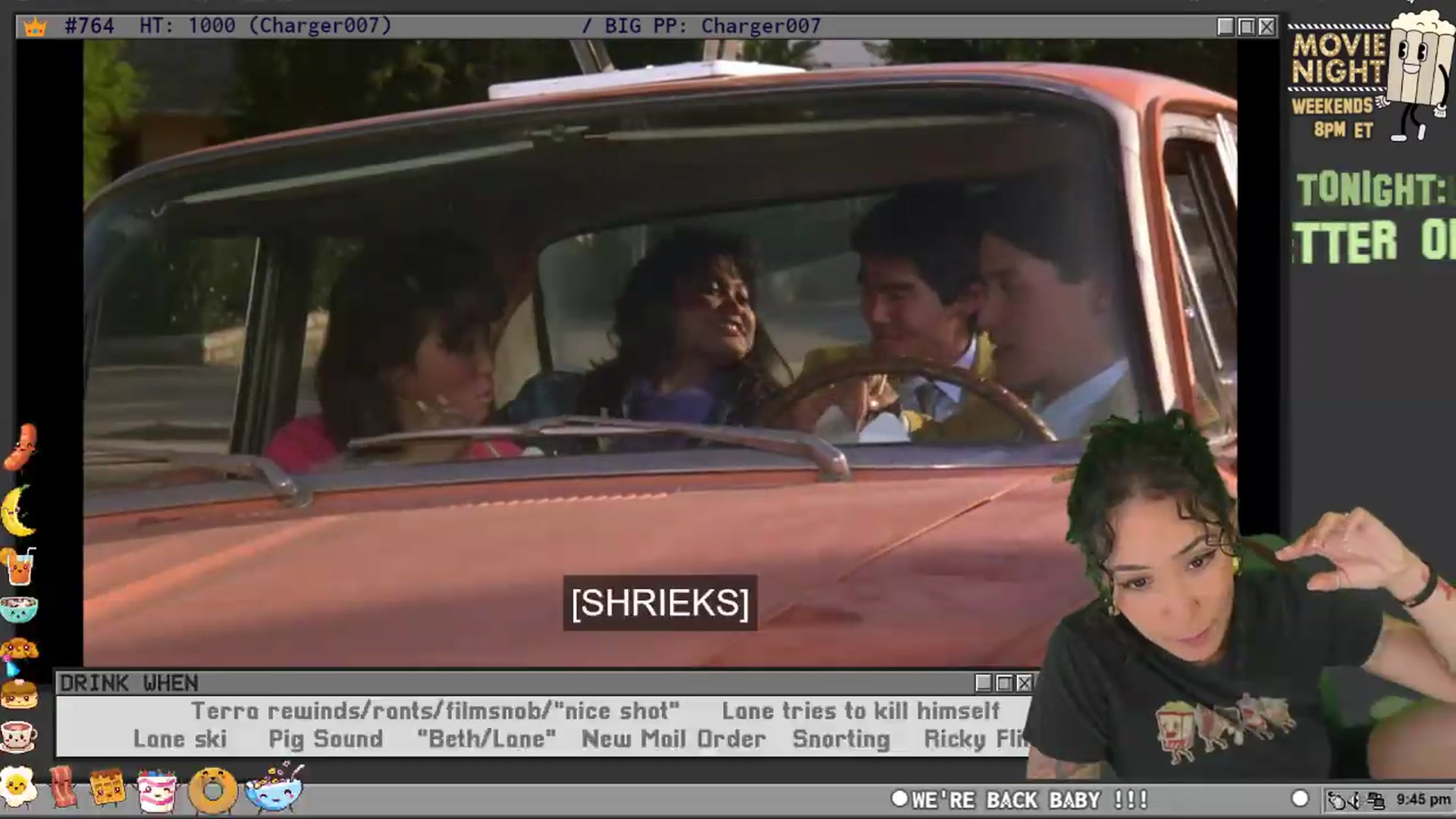Image resolution: width=1456 pixels, height=819 pixels.
Task: Click the waffle character icon
Action: pos(108,788)
